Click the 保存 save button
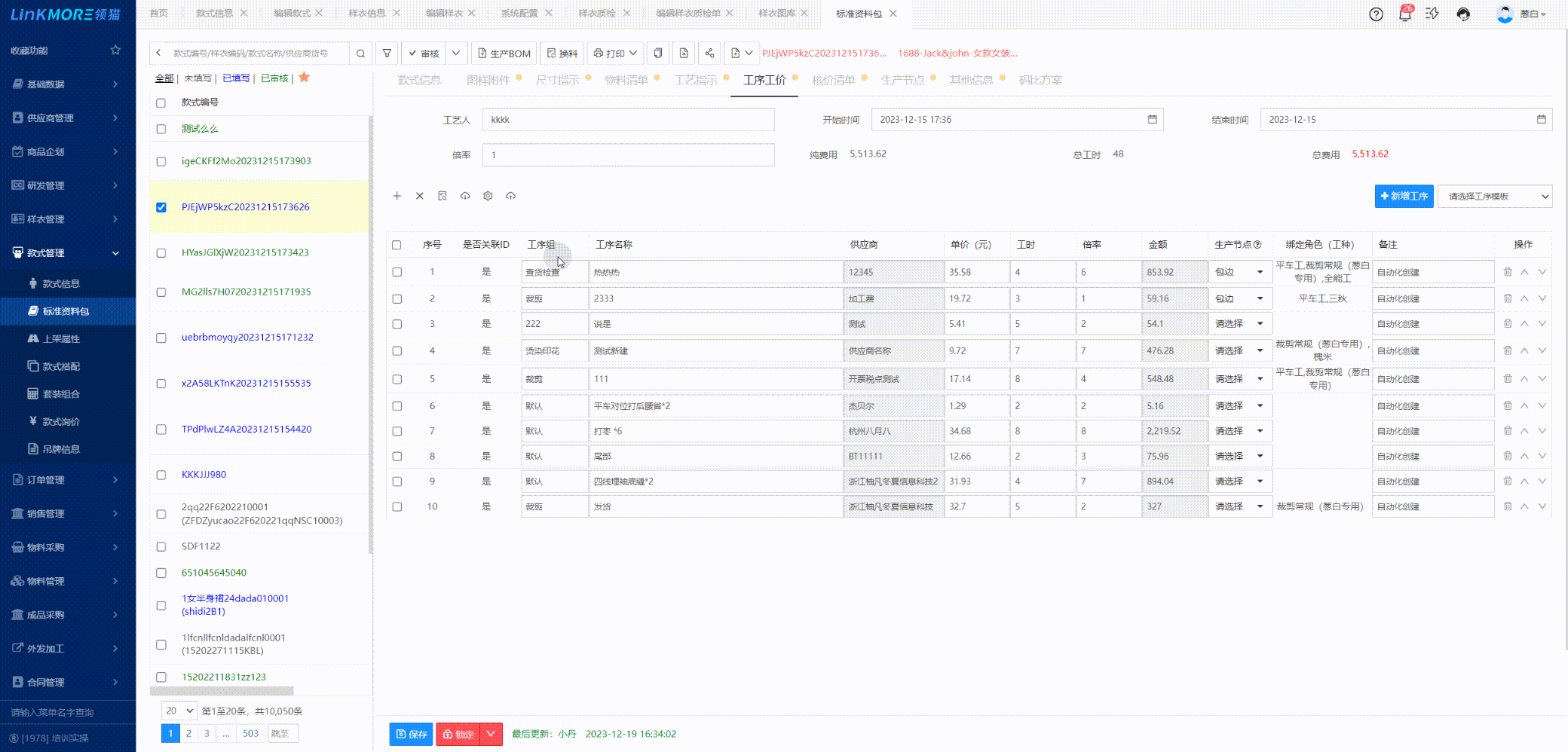 tap(411, 734)
